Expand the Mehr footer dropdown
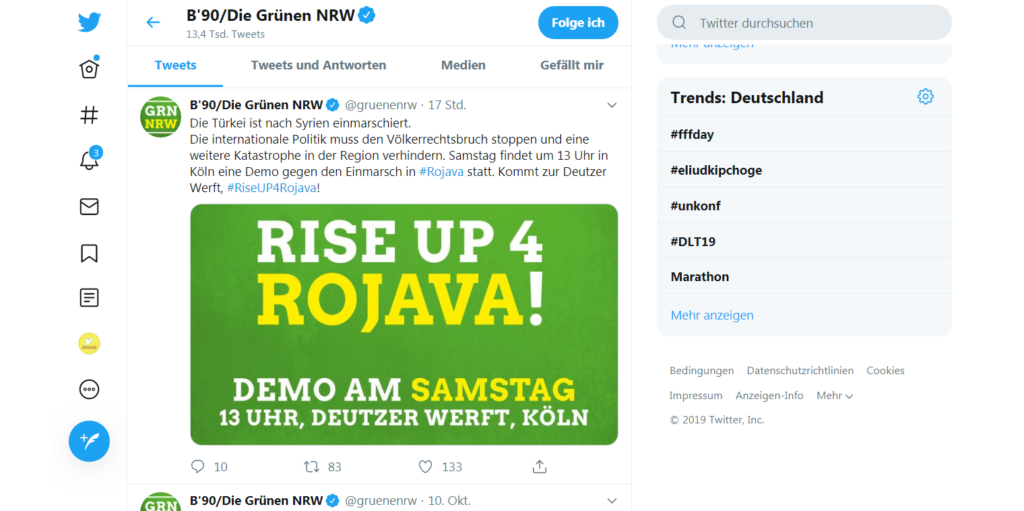The width and height of the screenshot is (1024, 511). point(835,395)
